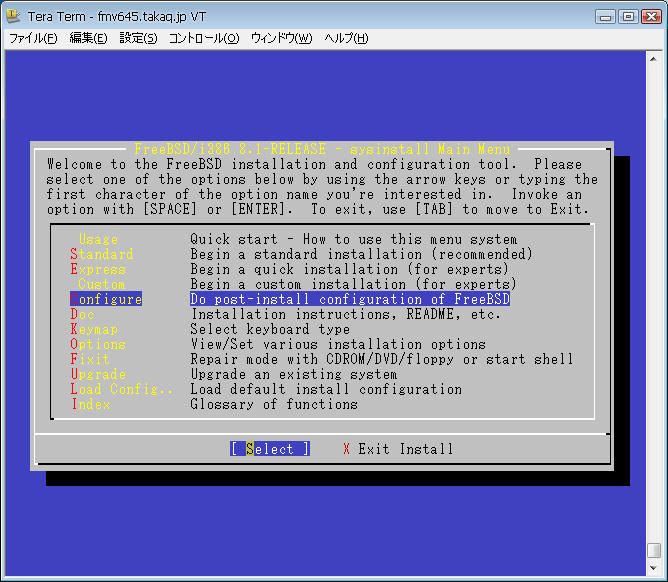Image resolution: width=668 pixels, height=582 pixels.
Task: Select the Usage menu entry
Action: point(98,240)
